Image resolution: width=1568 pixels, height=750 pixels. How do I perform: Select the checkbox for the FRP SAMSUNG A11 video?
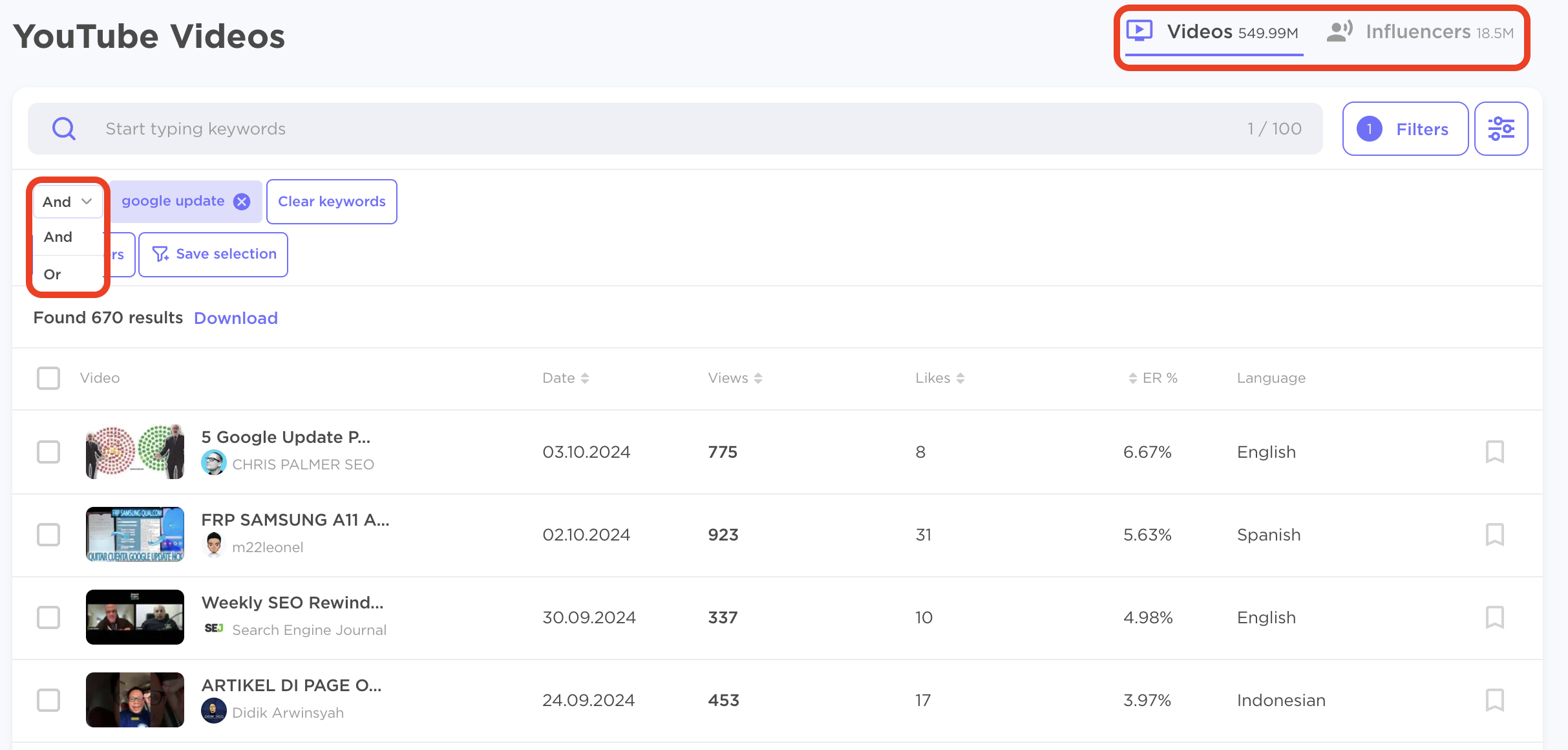click(48, 535)
